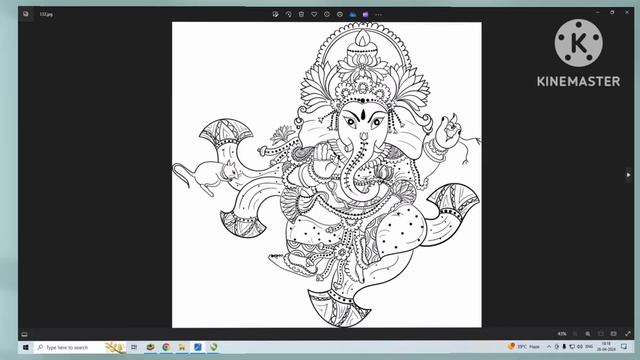Show file info with the info icon
The image size is (640, 360).
(x=327, y=14)
